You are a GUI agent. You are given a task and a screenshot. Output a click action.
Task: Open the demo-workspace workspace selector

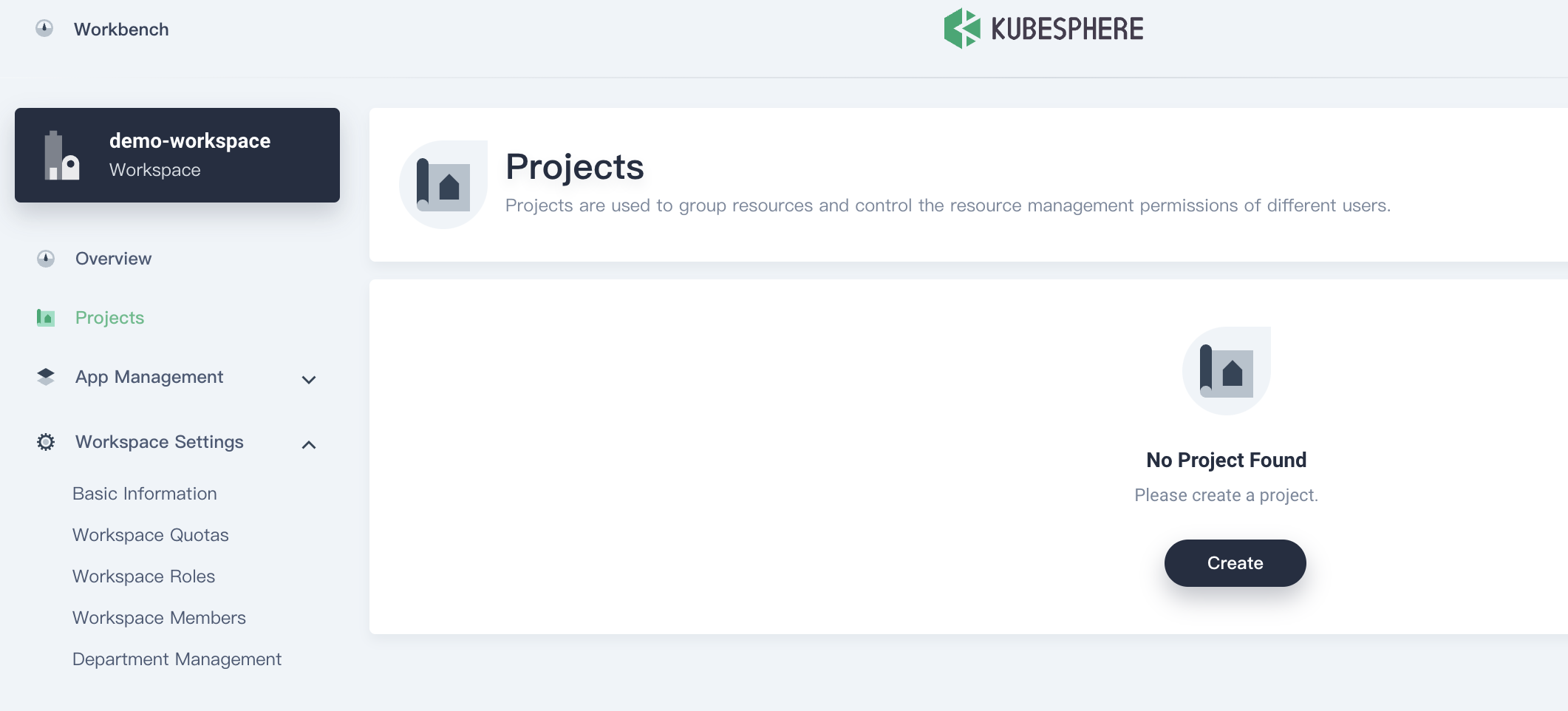(x=177, y=154)
